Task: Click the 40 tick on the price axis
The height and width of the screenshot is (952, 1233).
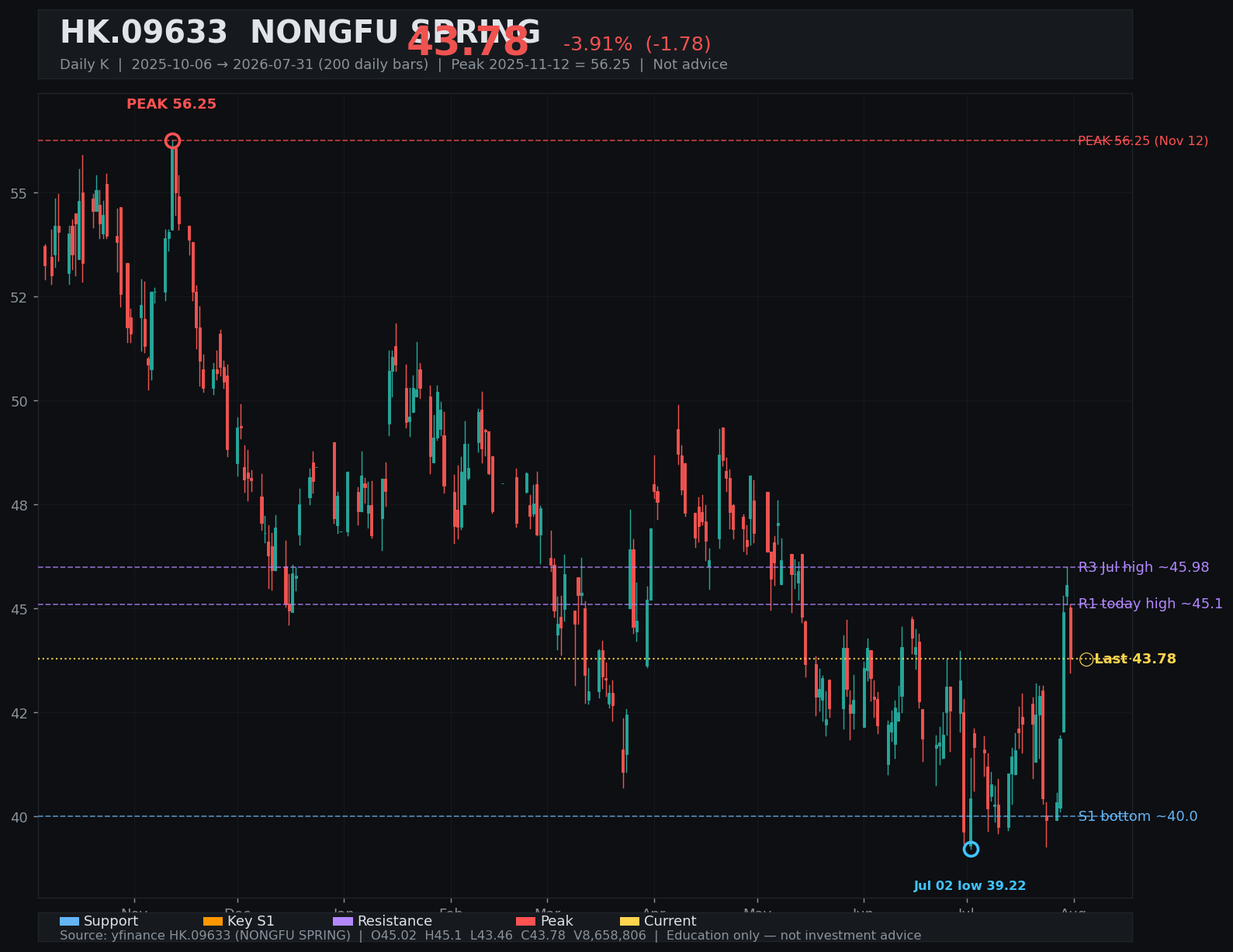Action: 19,817
